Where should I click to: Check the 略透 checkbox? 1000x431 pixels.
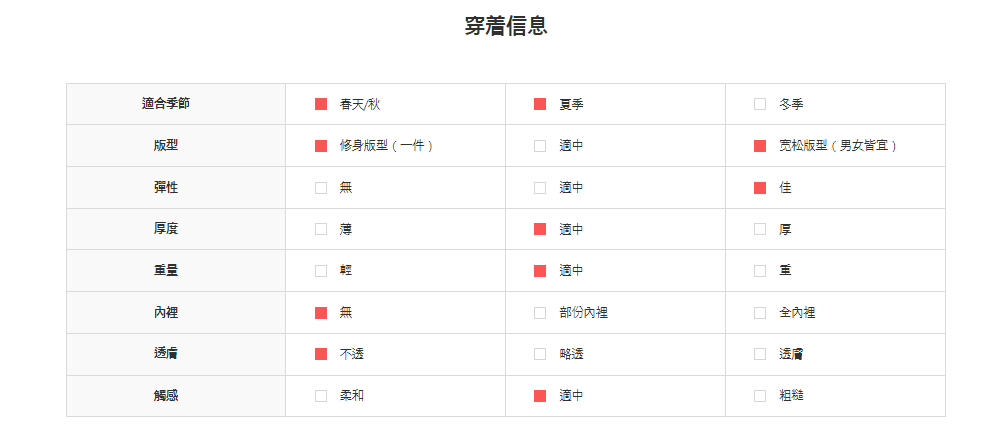(540, 354)
